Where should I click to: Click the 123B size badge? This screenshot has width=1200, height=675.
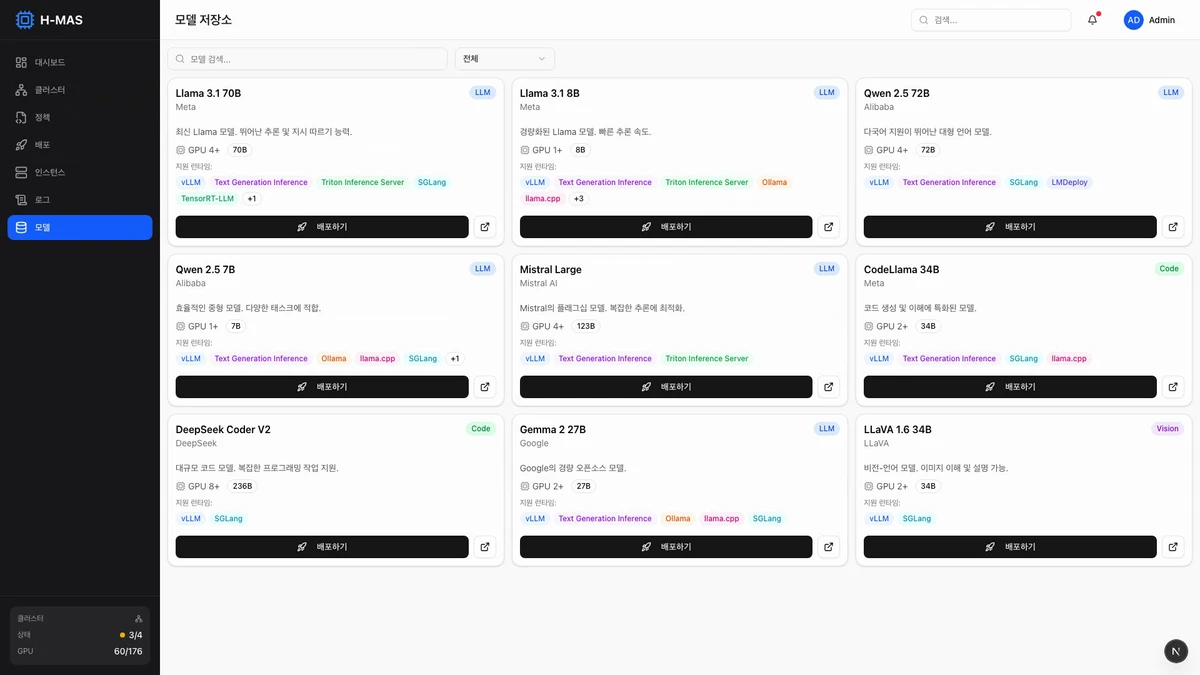click(x=586, y=326)
